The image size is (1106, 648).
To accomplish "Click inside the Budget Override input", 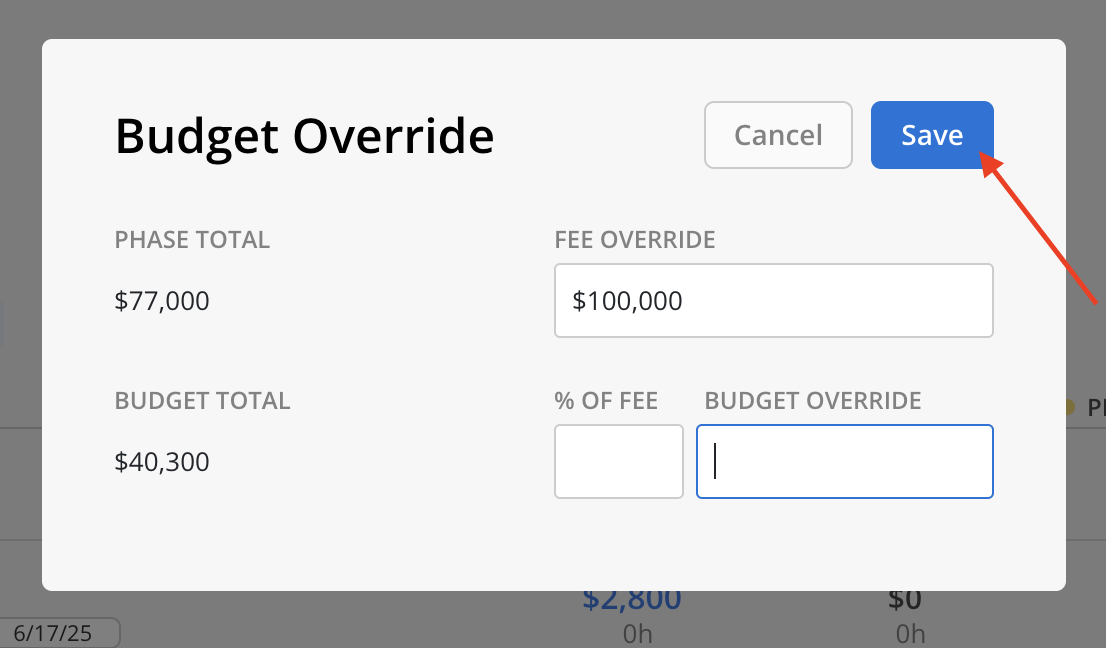I will click(844, 461).
